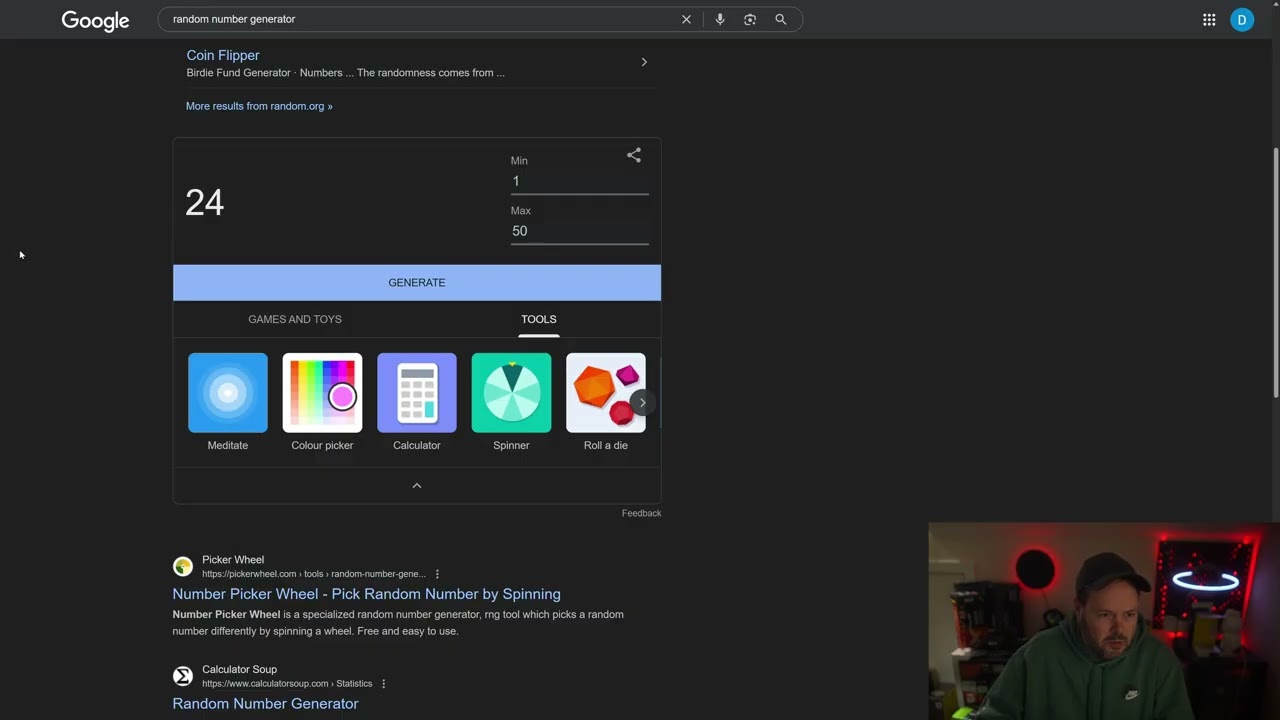
Task: Select the Tools tab
Action: pos(538,319)
